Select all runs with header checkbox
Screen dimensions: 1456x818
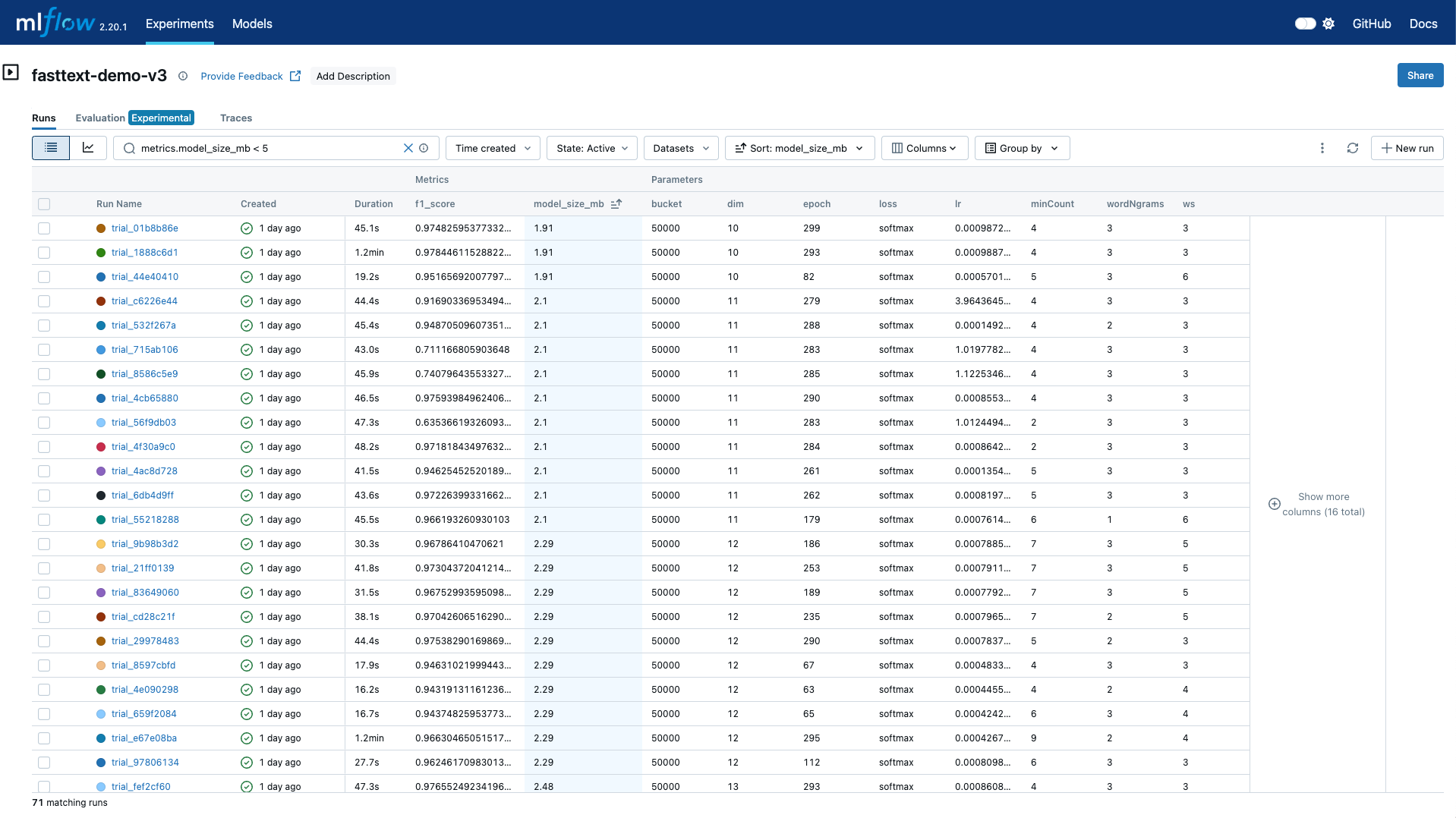coord(44,204)
